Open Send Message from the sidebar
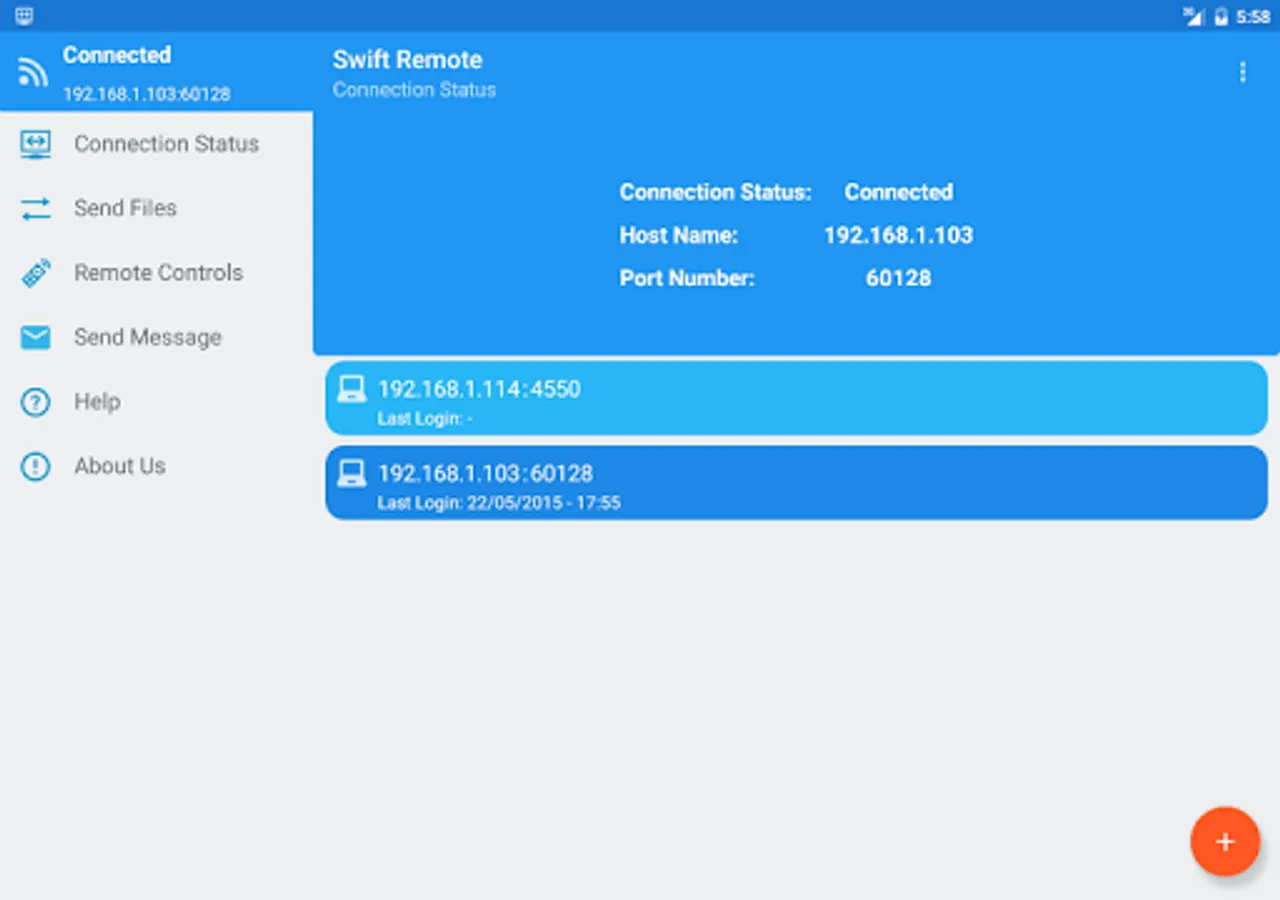This screenshot has width=1280, height=900. [147, 338]
